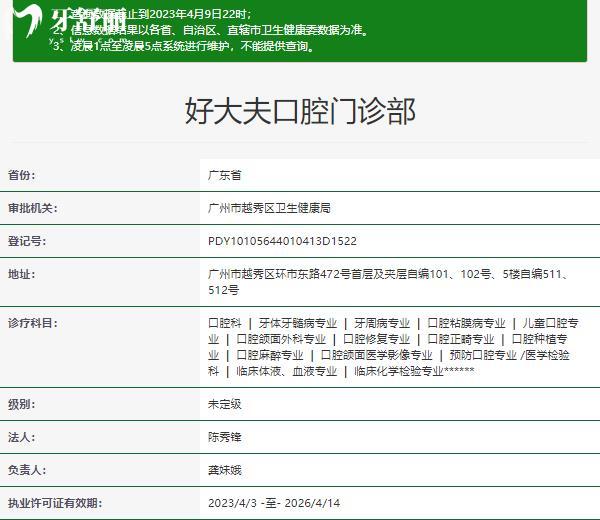Click the notice line about 凌晨1点至凌晨5点系统维护
Image resolution: width=600 pixels, height=520 pixels.
(184, 46)
